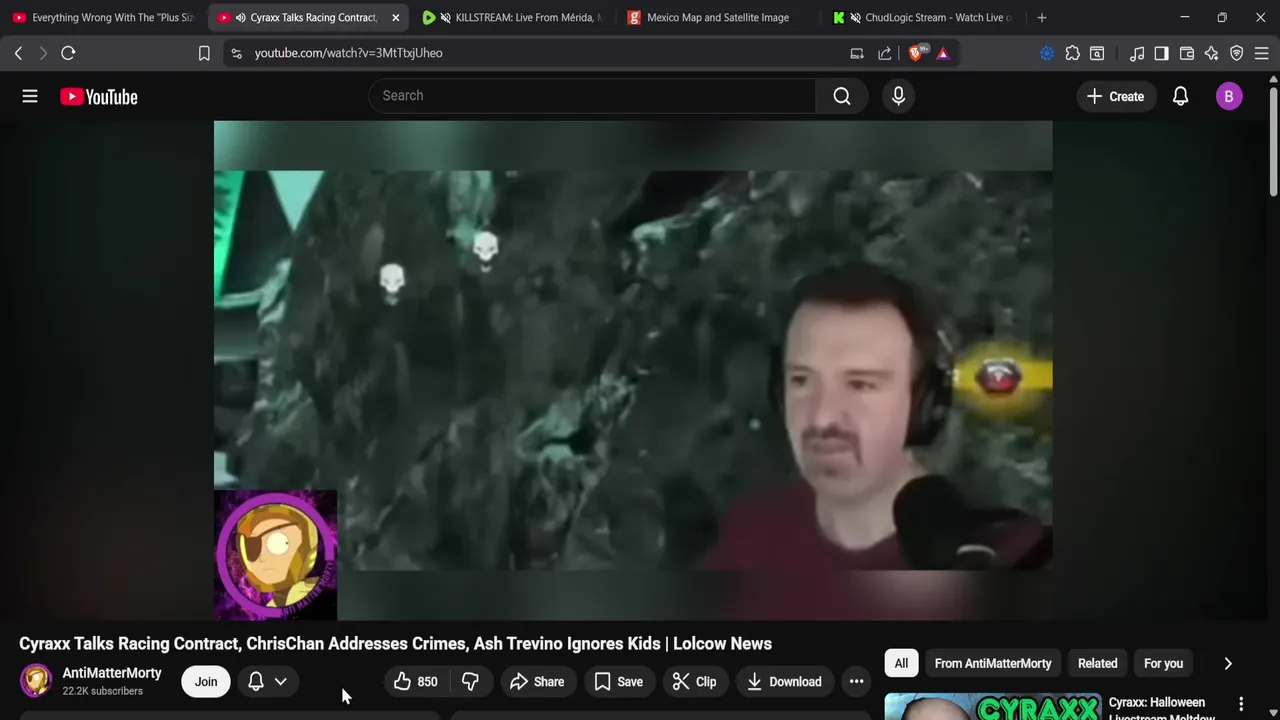View site information icon in address bar
Image resolution: width=1280 pixels, height=720 pixels.
236,53
